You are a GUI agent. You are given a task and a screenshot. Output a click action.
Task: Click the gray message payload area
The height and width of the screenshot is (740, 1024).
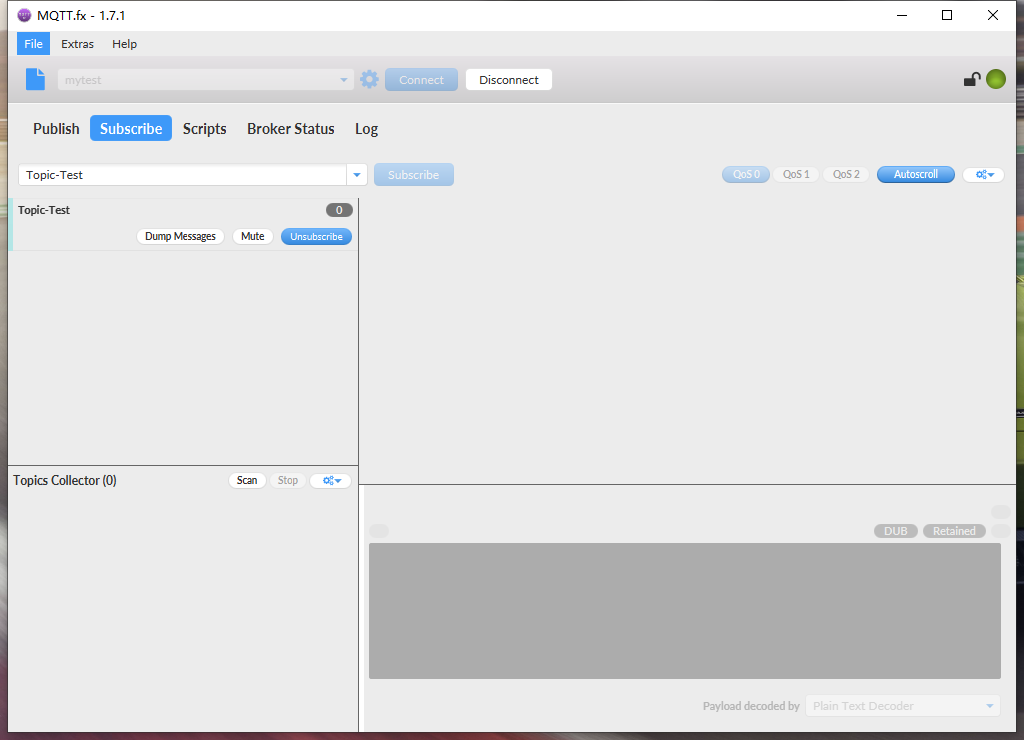(684, 611)
